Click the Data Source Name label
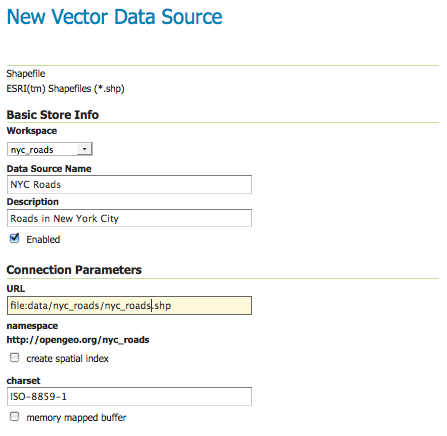This screenshot has height=436, width=447. [x=49, y=169]
